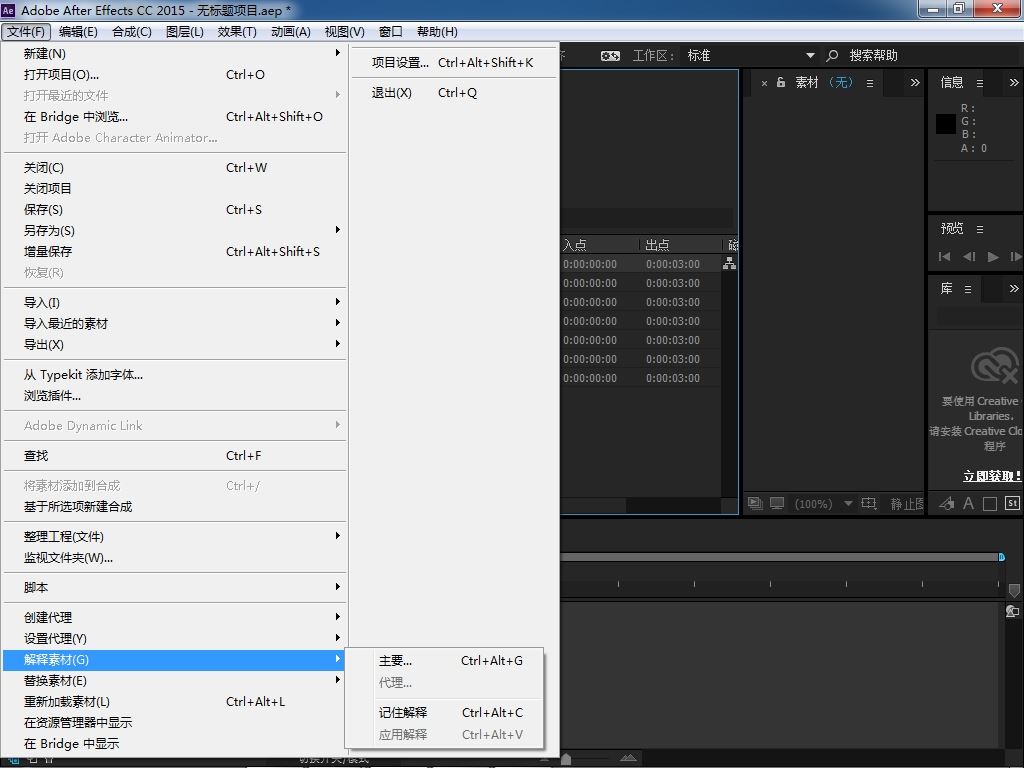
Task: Expand overflow chevron next to 信息 panel
Action: click(1014, 82)
